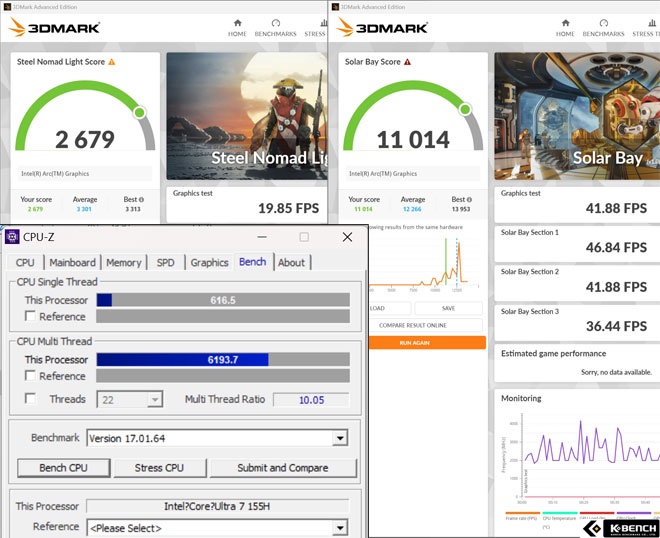Click the Multi Thread Ratio 10.05 field
The image size is (660, 538).
point(311,400)
